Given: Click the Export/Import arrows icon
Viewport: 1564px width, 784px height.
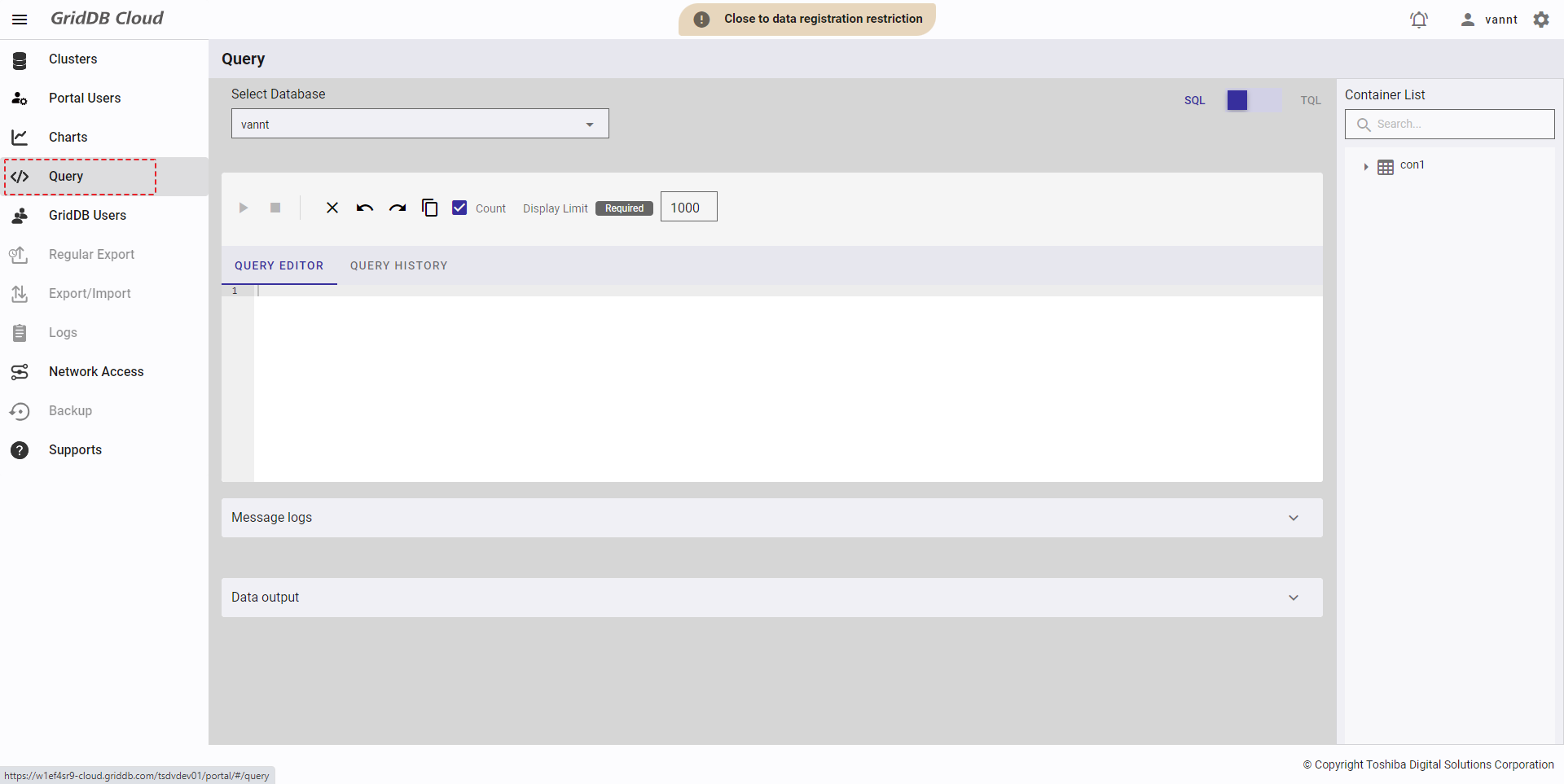Looking at the screenshot, I should pos(20,294).
